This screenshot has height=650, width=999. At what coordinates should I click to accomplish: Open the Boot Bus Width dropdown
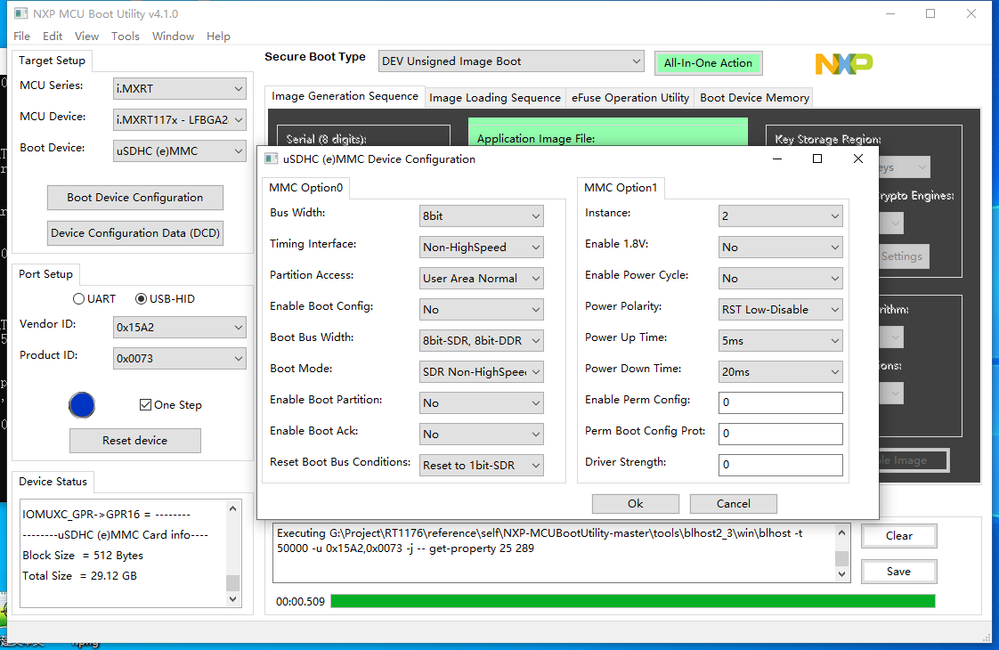[481, 341]
